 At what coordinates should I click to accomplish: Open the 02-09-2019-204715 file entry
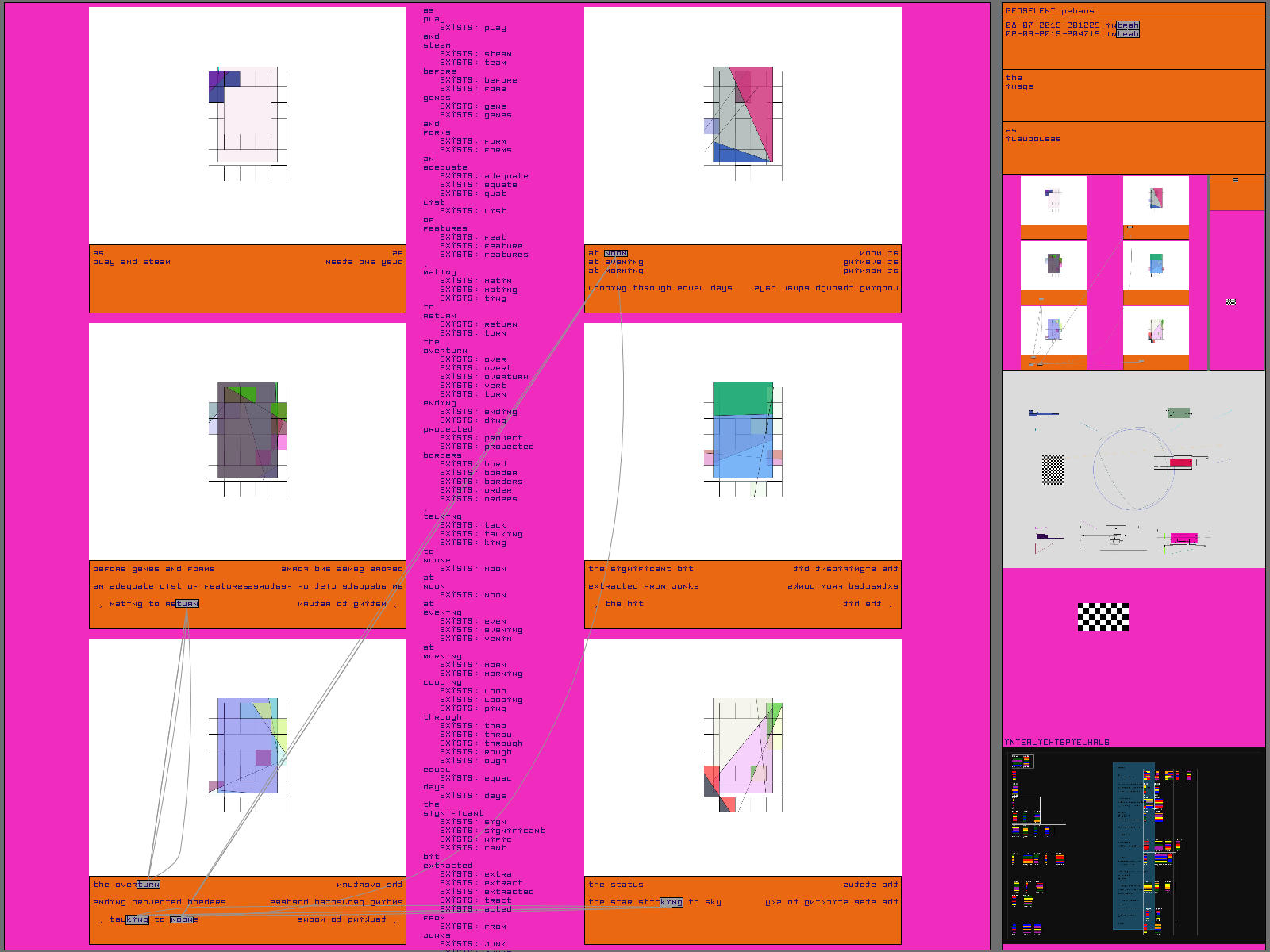pos(1072,34)
